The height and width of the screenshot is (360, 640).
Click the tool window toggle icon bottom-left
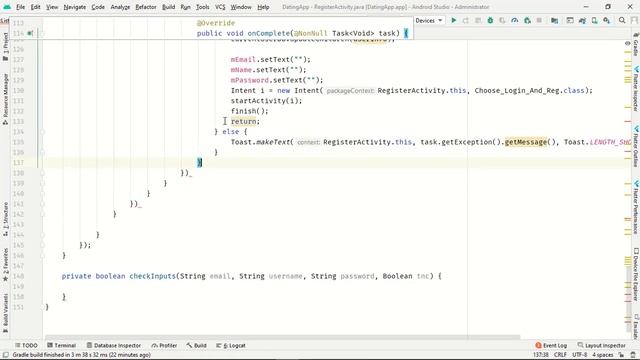click(5, 355)
